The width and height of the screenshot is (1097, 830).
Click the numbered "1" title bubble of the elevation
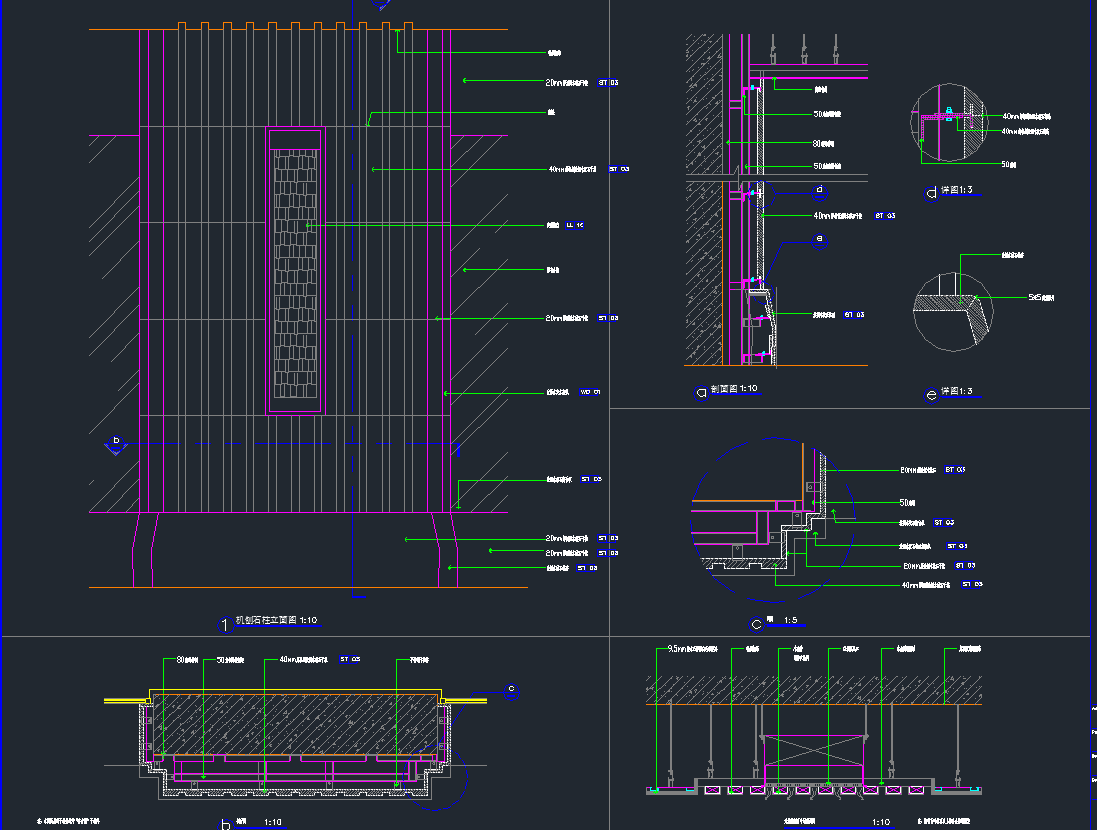coord(226,624)
